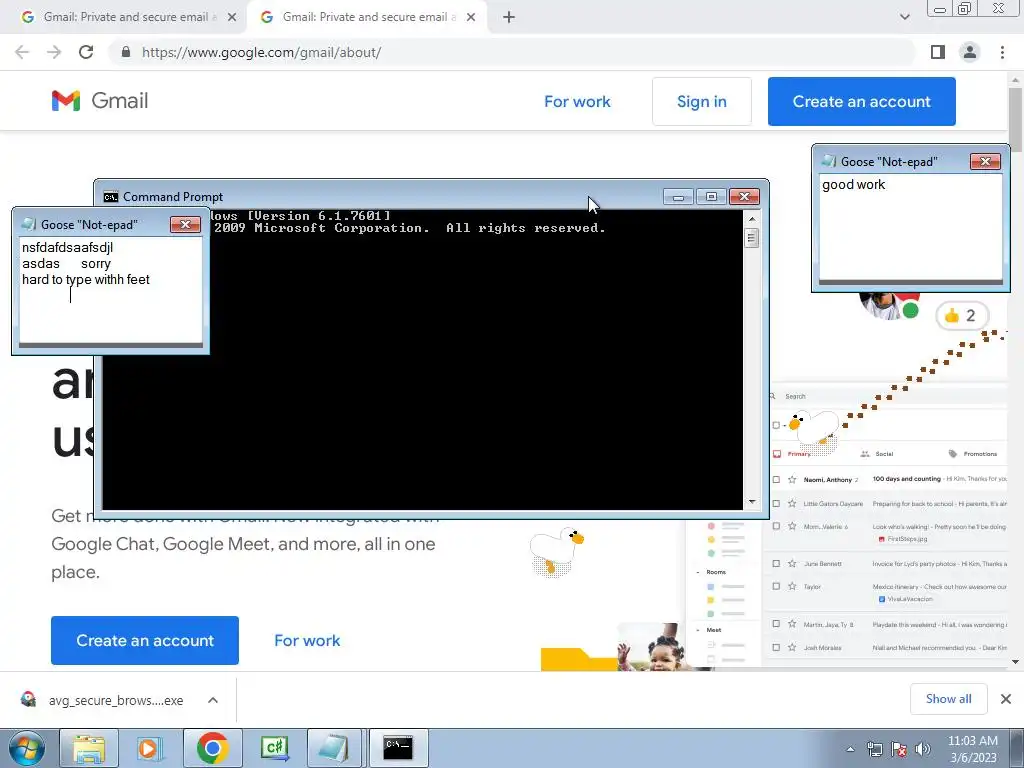
Task: Click the Command Prompt scrollbar thumb
Action: (x=752, y=238)
